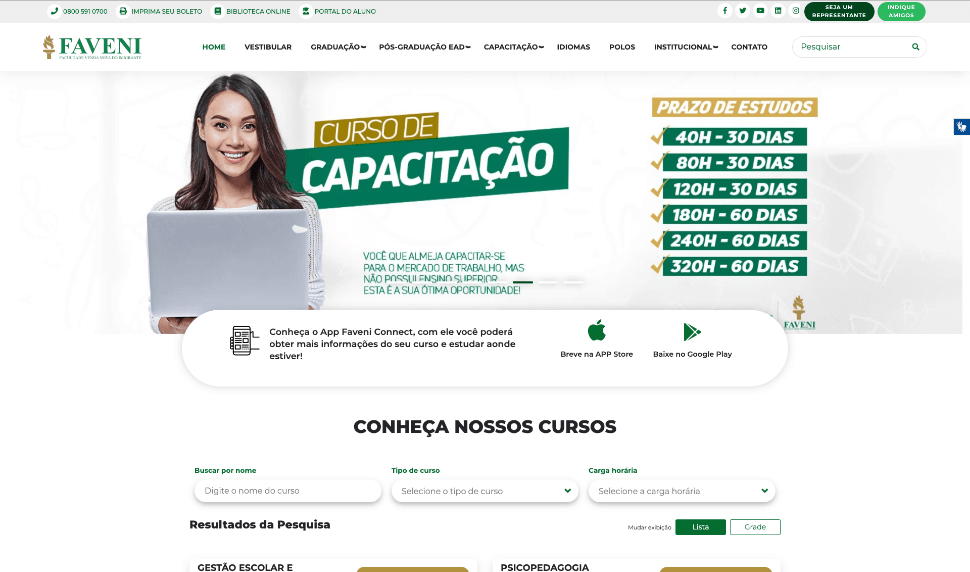Image resolution: width=970 pixels, height=572 pixels.
Task: Click the Portal do Aluno link
Action: (x=338, y=11)
